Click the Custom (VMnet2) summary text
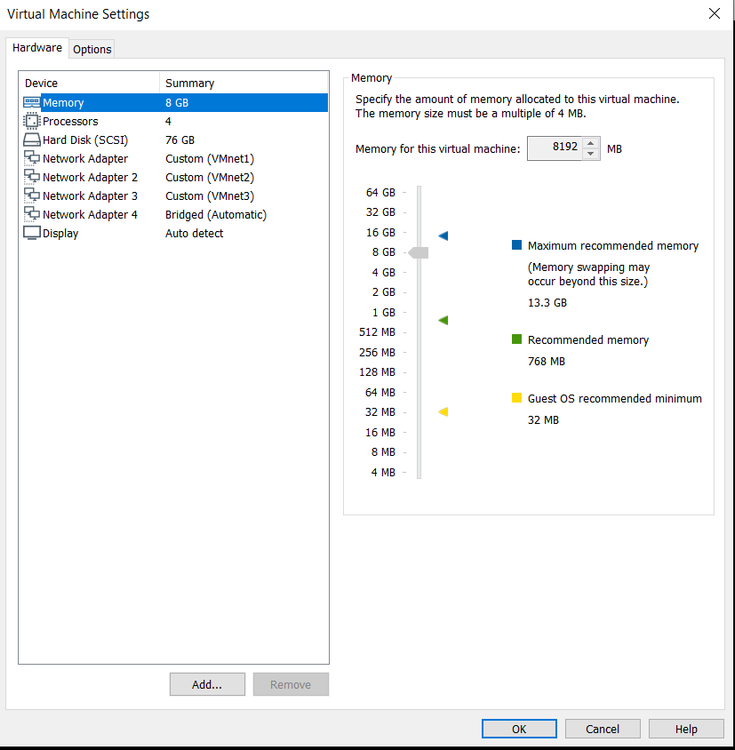This screenshot has width=735, height=750. [x=209, y=177]
